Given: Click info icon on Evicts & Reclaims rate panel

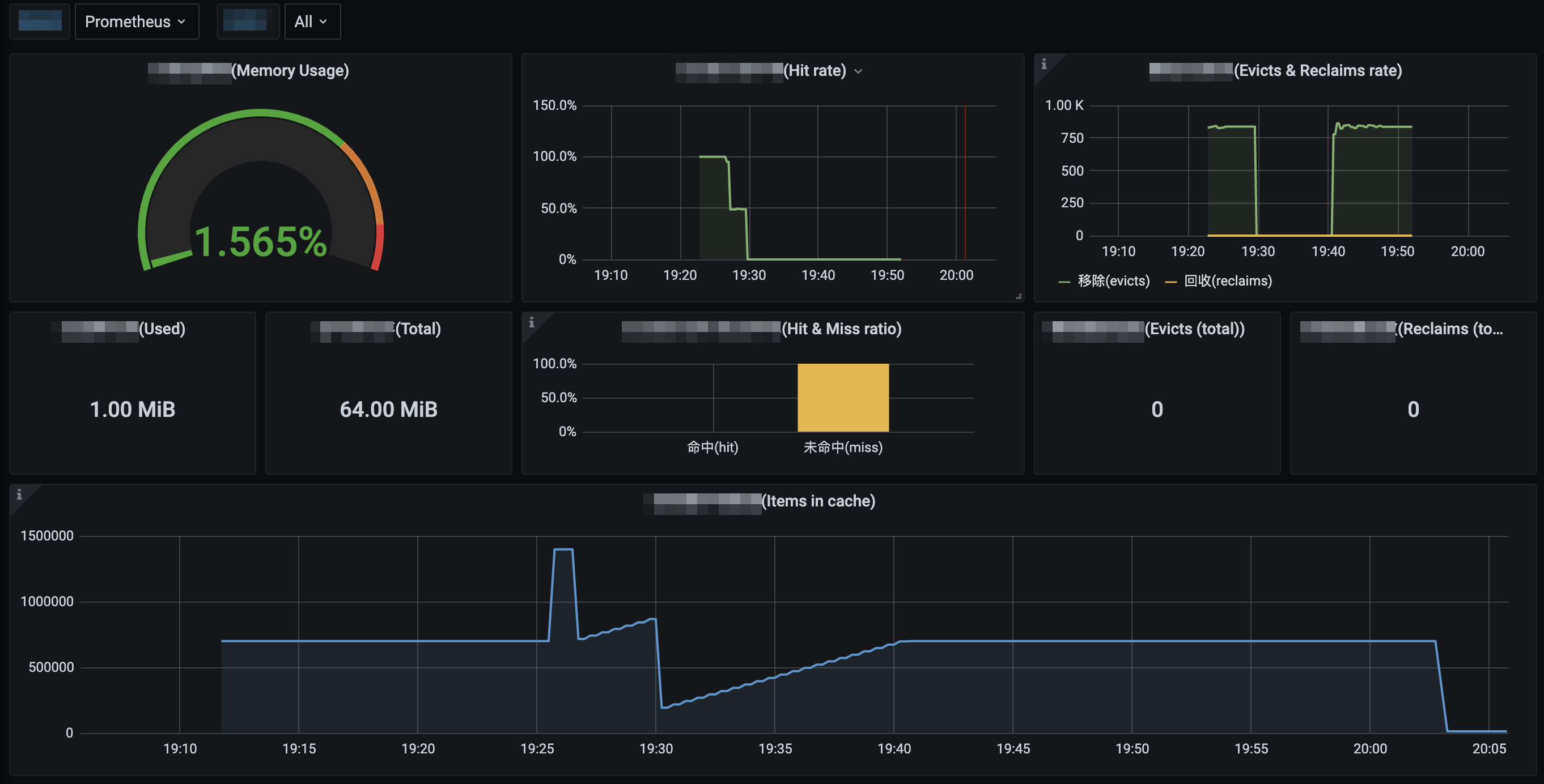Looking at the screenshot, I should (x=1044, y=64).
